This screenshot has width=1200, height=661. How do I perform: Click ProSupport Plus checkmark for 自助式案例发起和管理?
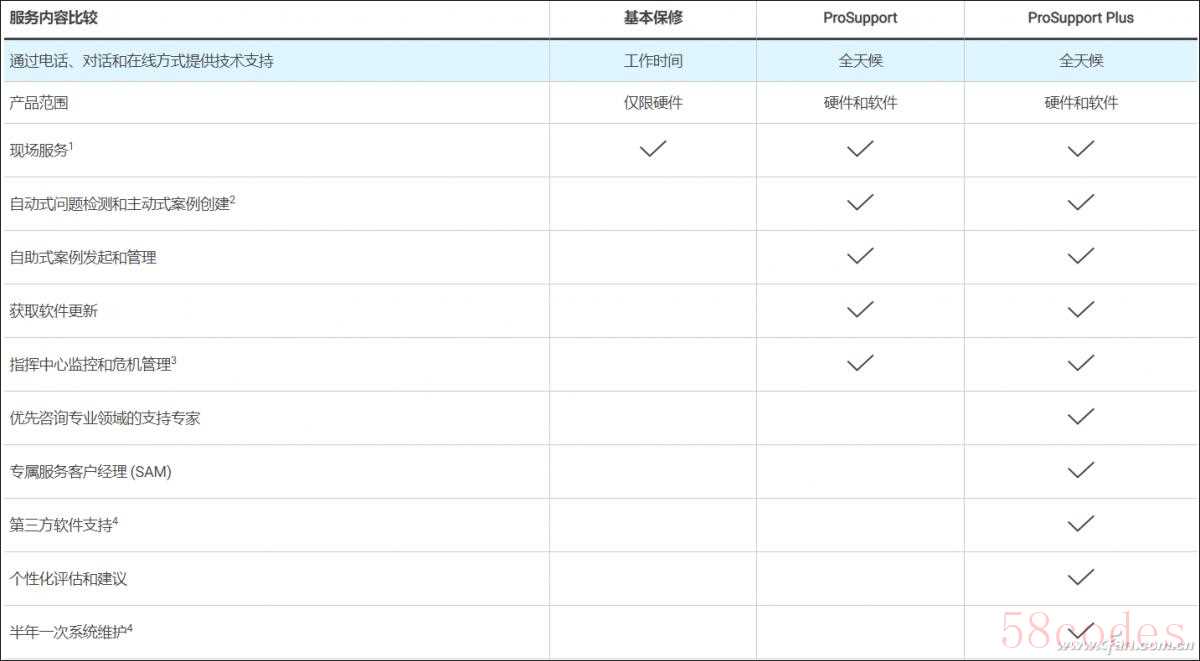click(x=1081, y=256)
